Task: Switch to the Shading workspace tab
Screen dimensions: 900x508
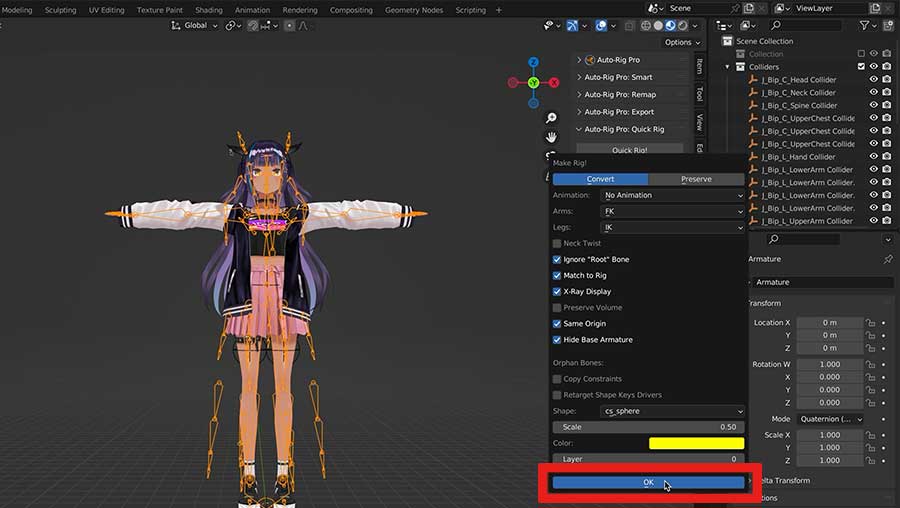Action: point(208,10)
